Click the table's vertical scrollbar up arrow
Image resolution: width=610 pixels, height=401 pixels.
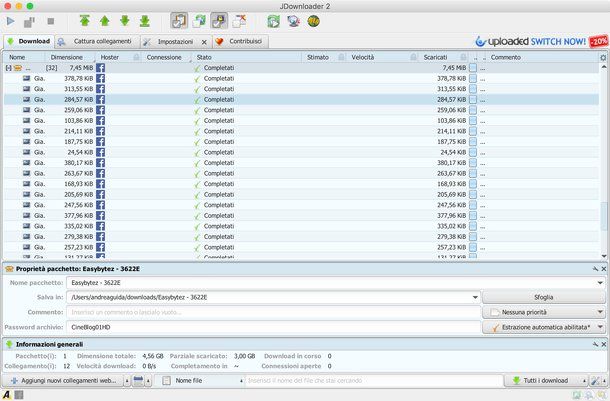604,67
